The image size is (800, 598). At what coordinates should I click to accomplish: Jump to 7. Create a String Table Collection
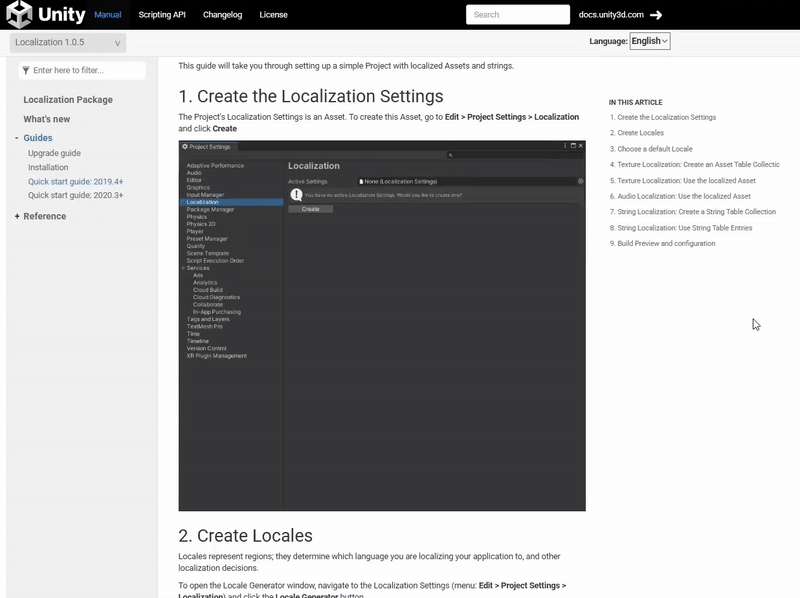(693, 212)
